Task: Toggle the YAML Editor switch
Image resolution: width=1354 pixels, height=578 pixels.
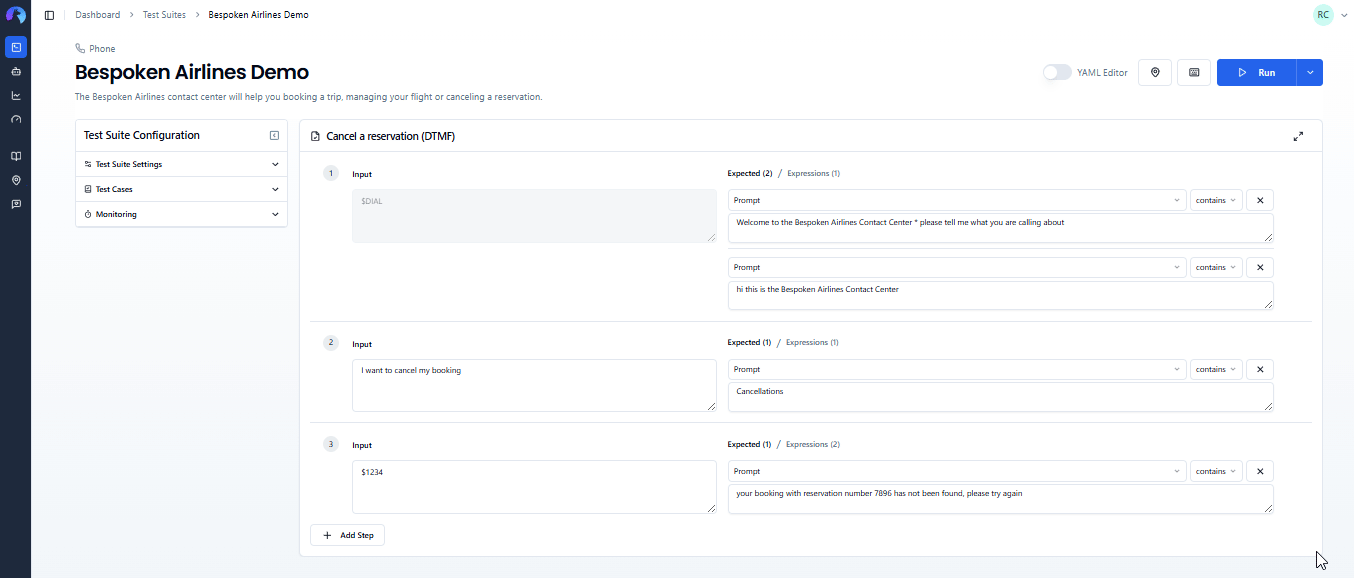Action: point(1057,73)
